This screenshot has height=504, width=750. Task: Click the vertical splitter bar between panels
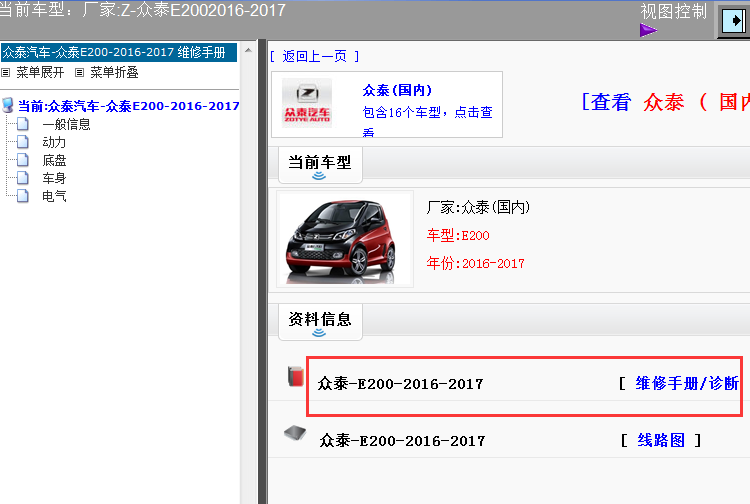tap(262, 272)
